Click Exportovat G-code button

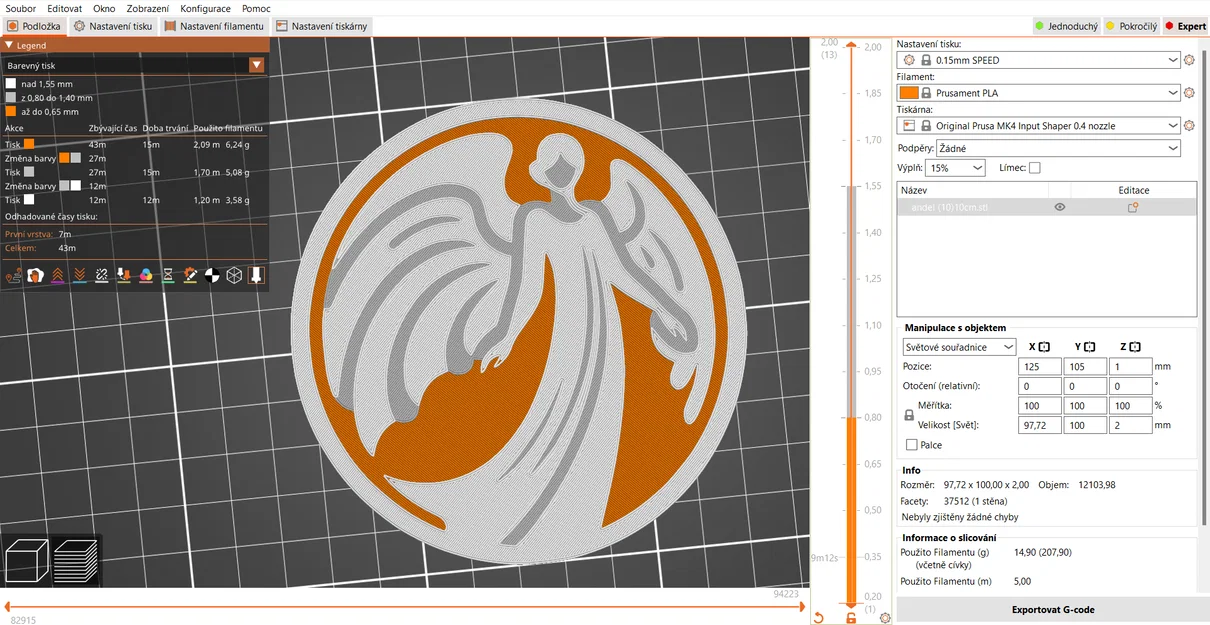tap(1053, 609)
